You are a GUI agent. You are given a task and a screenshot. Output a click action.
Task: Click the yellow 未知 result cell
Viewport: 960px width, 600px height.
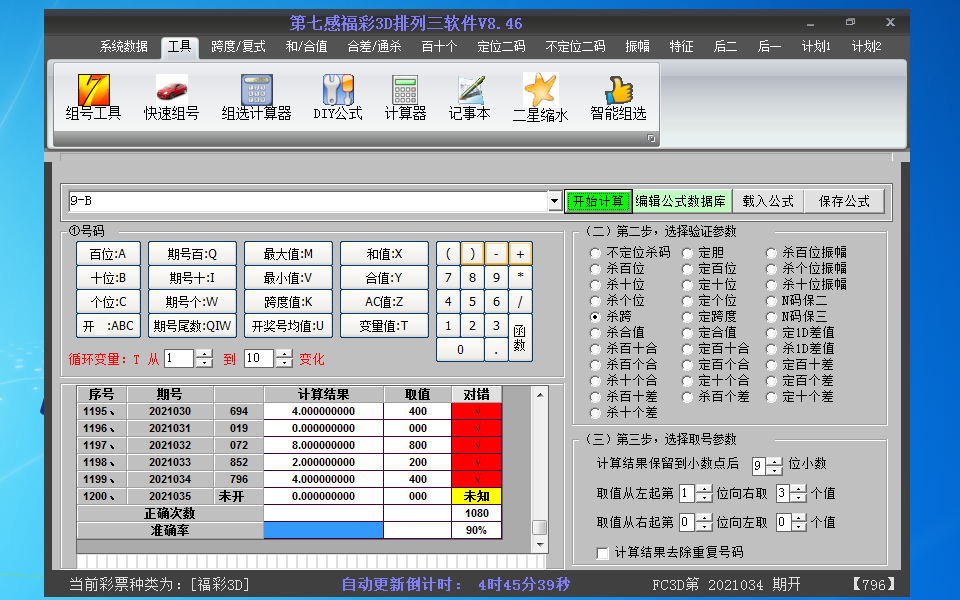pyautogui.click(x=476, y=496)
